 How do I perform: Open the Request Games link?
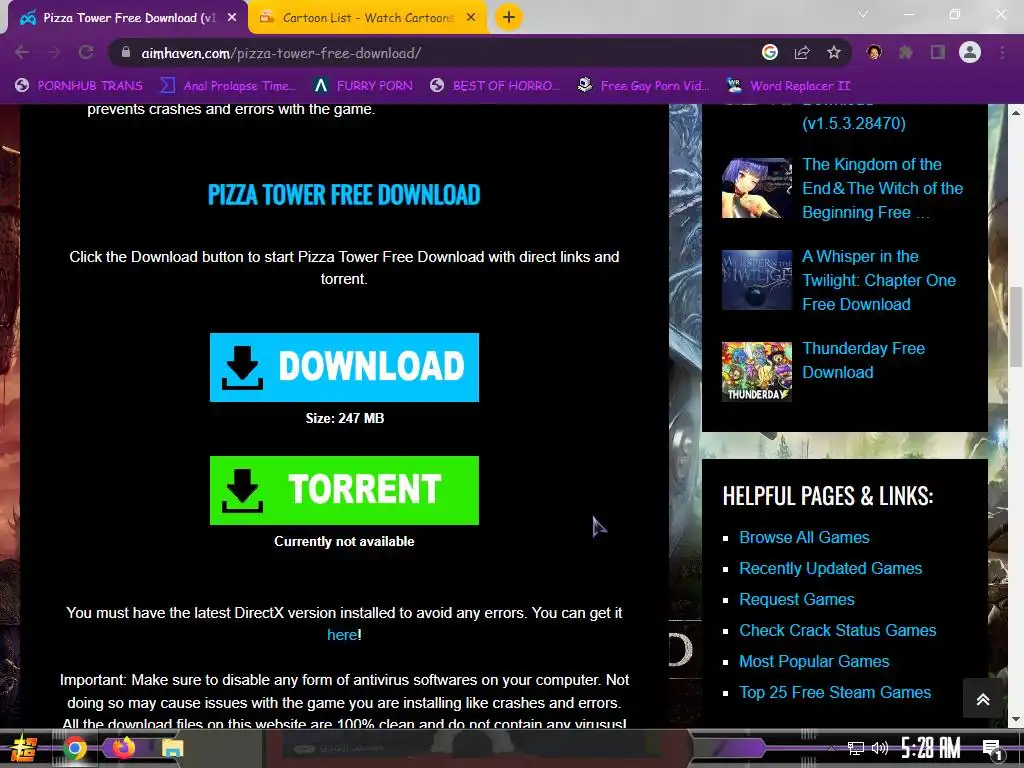coord(796,600)
